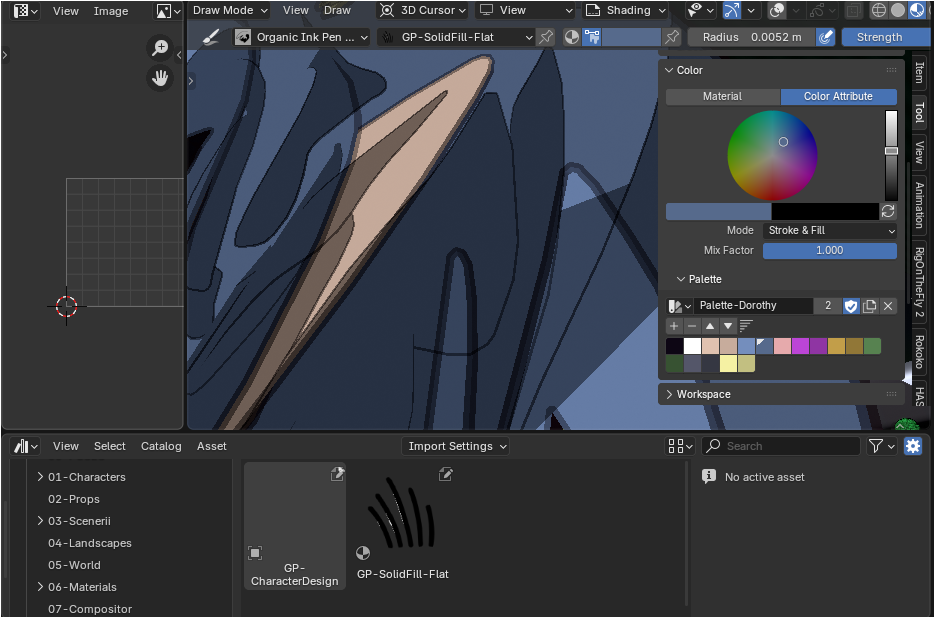Remove the selected palette color

692,326
